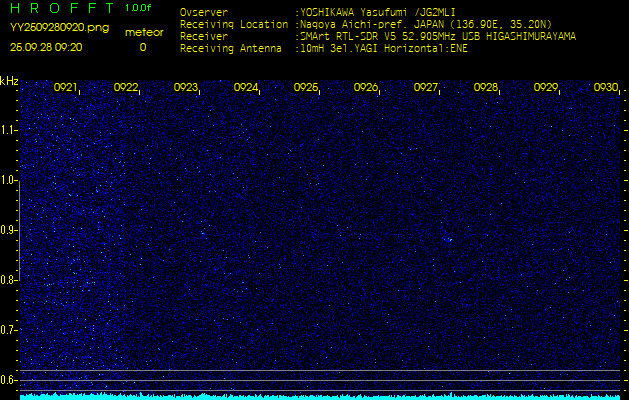Viewport: 629px width, 400px height.
Task: Click the Receiving Antenna label
Action: pos(231,49)
